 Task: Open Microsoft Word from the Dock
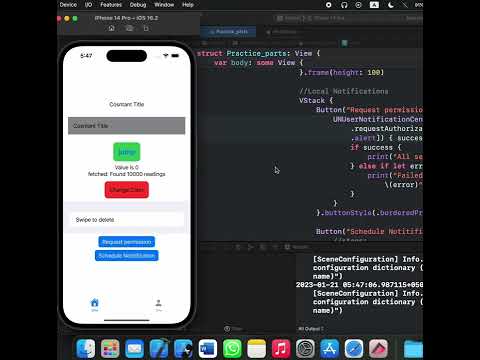click(208, 349)
